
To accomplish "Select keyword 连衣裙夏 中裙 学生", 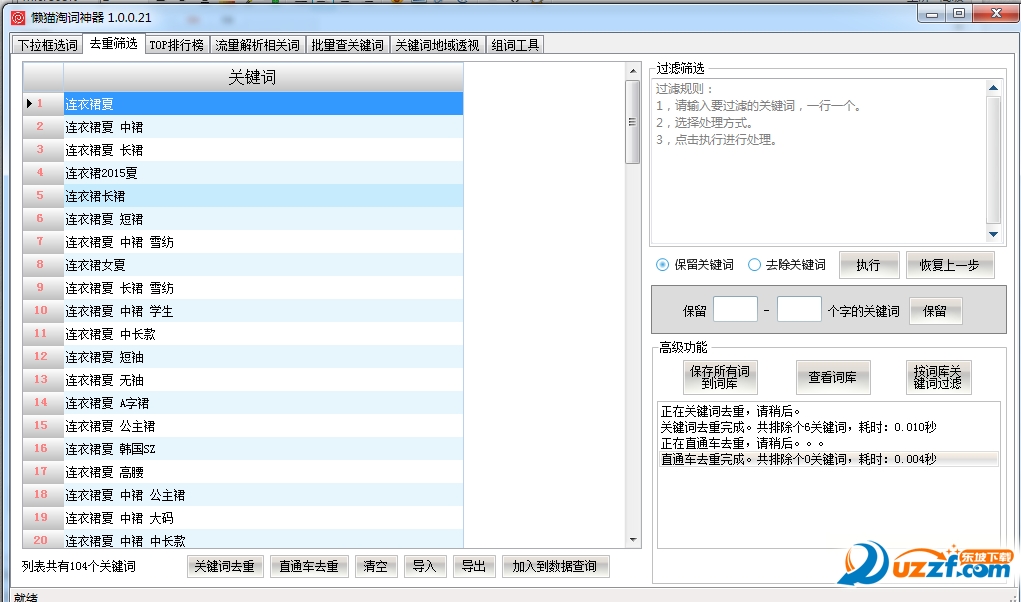I will pos(263,311).
